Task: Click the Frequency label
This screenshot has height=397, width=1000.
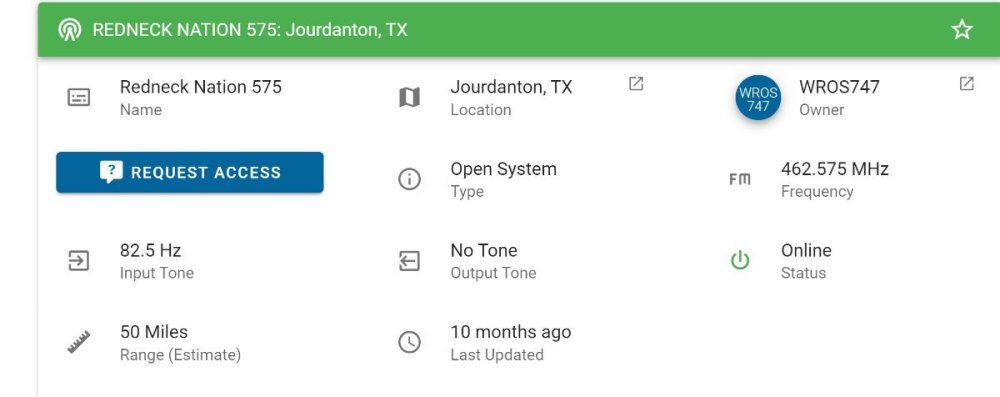Action: coord(817,191)
